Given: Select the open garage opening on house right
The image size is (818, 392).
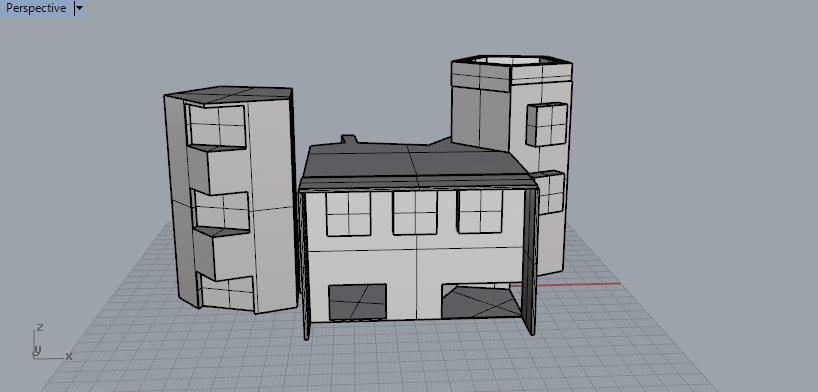Looking at the screenshot, I should tap(482, 301).
